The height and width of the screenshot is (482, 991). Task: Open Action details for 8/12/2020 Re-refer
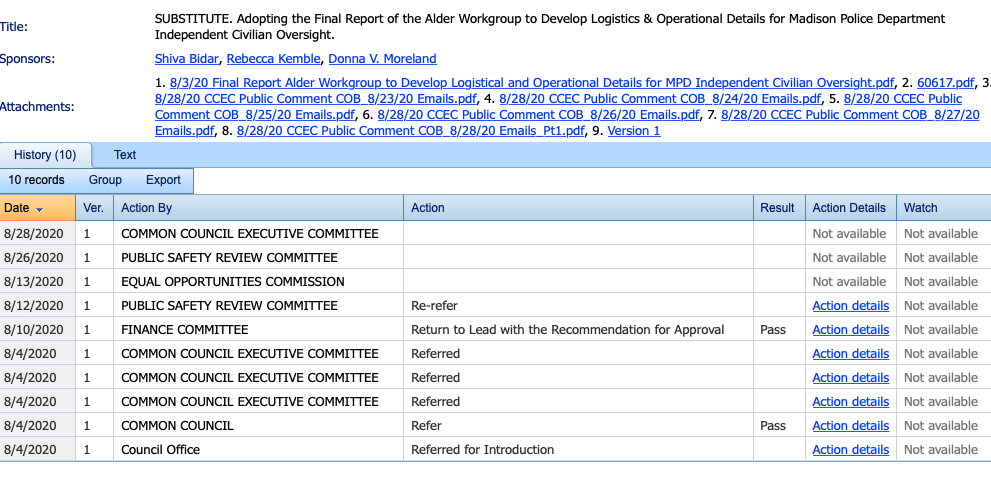point(850,306)
